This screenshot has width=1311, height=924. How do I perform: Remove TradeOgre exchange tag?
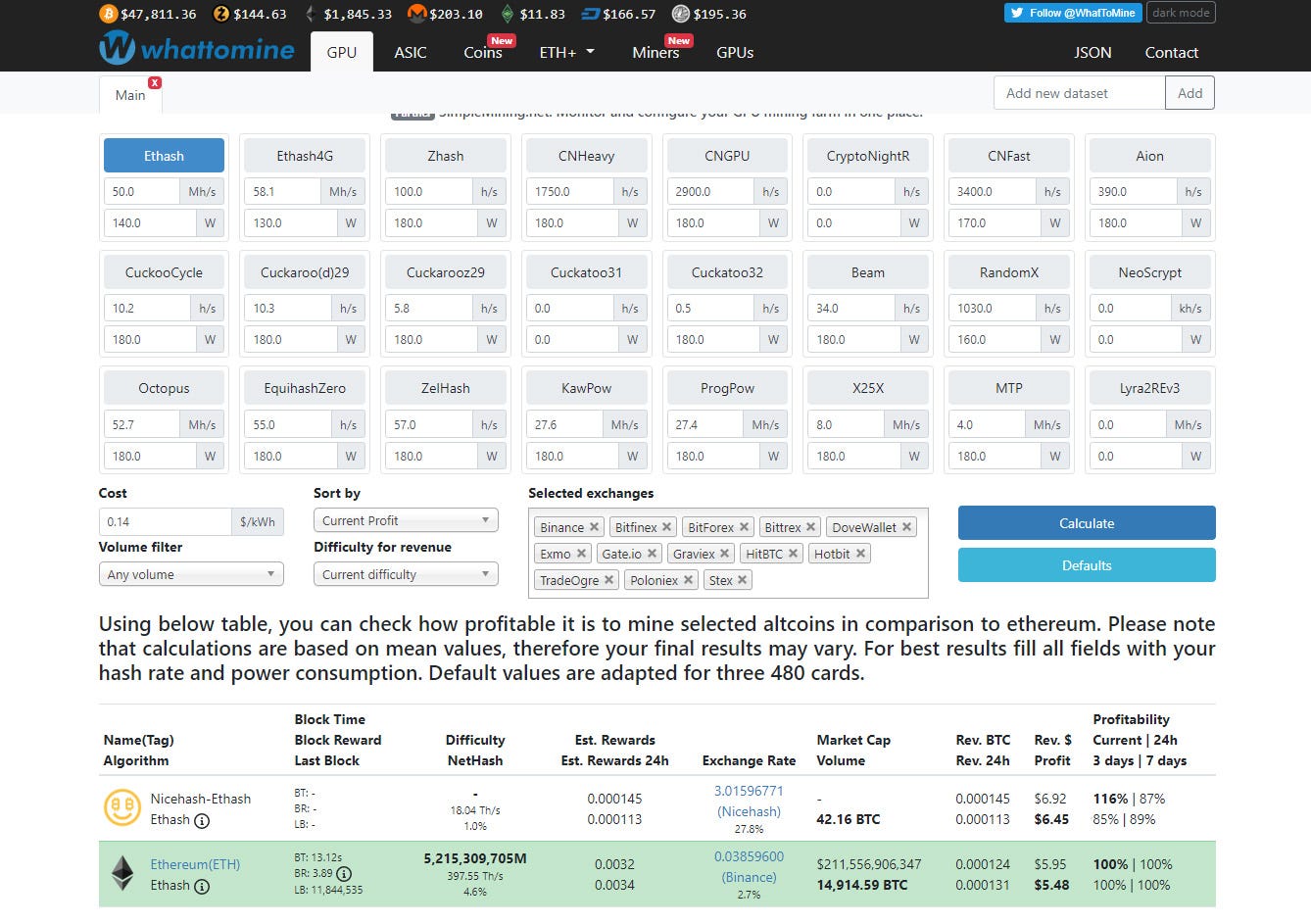[x=608, y=579]
